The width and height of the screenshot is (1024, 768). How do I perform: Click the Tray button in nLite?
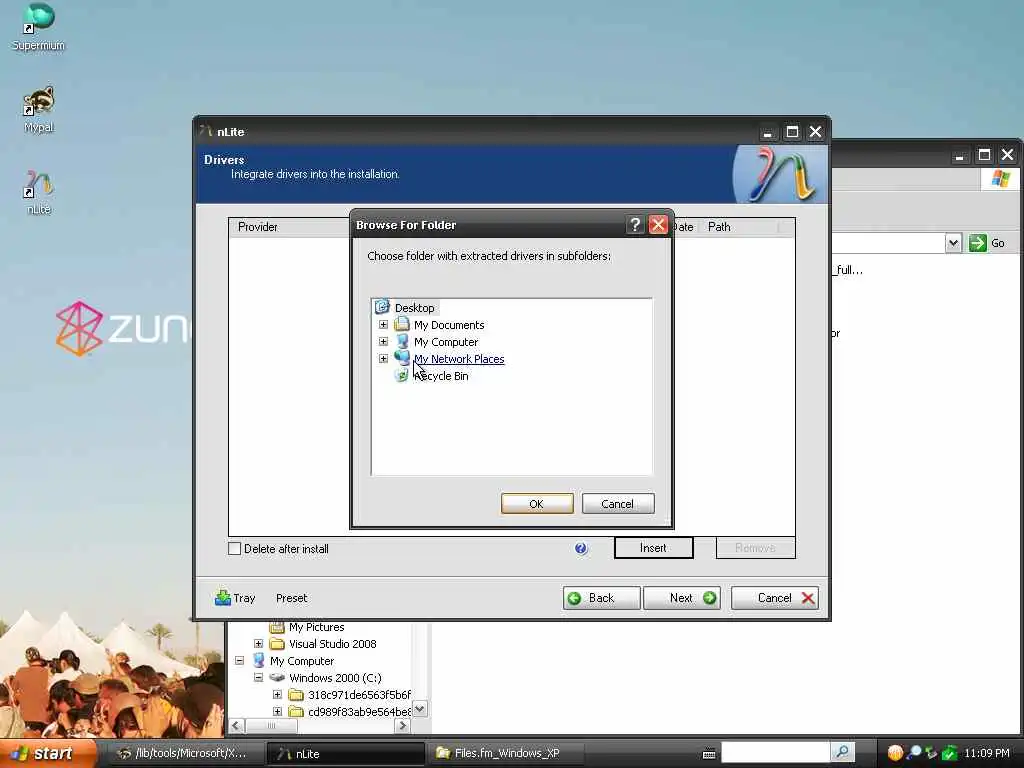click(x=235, y=598)
